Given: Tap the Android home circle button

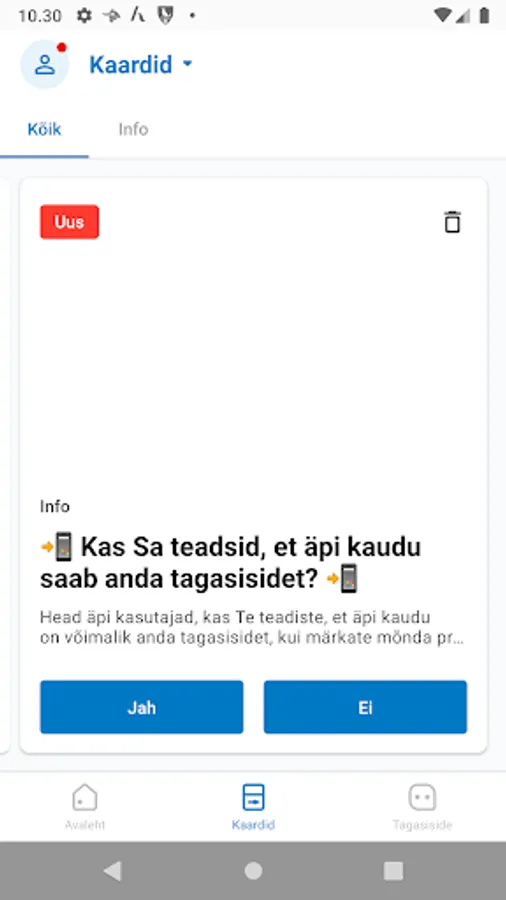Looking at the screenshot, I should pos(253,871).
